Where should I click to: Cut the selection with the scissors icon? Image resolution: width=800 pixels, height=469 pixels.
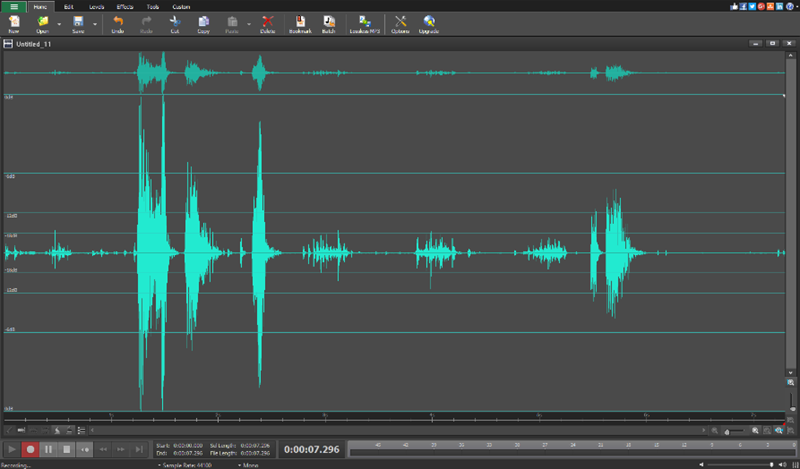click(x=175, y=24)
